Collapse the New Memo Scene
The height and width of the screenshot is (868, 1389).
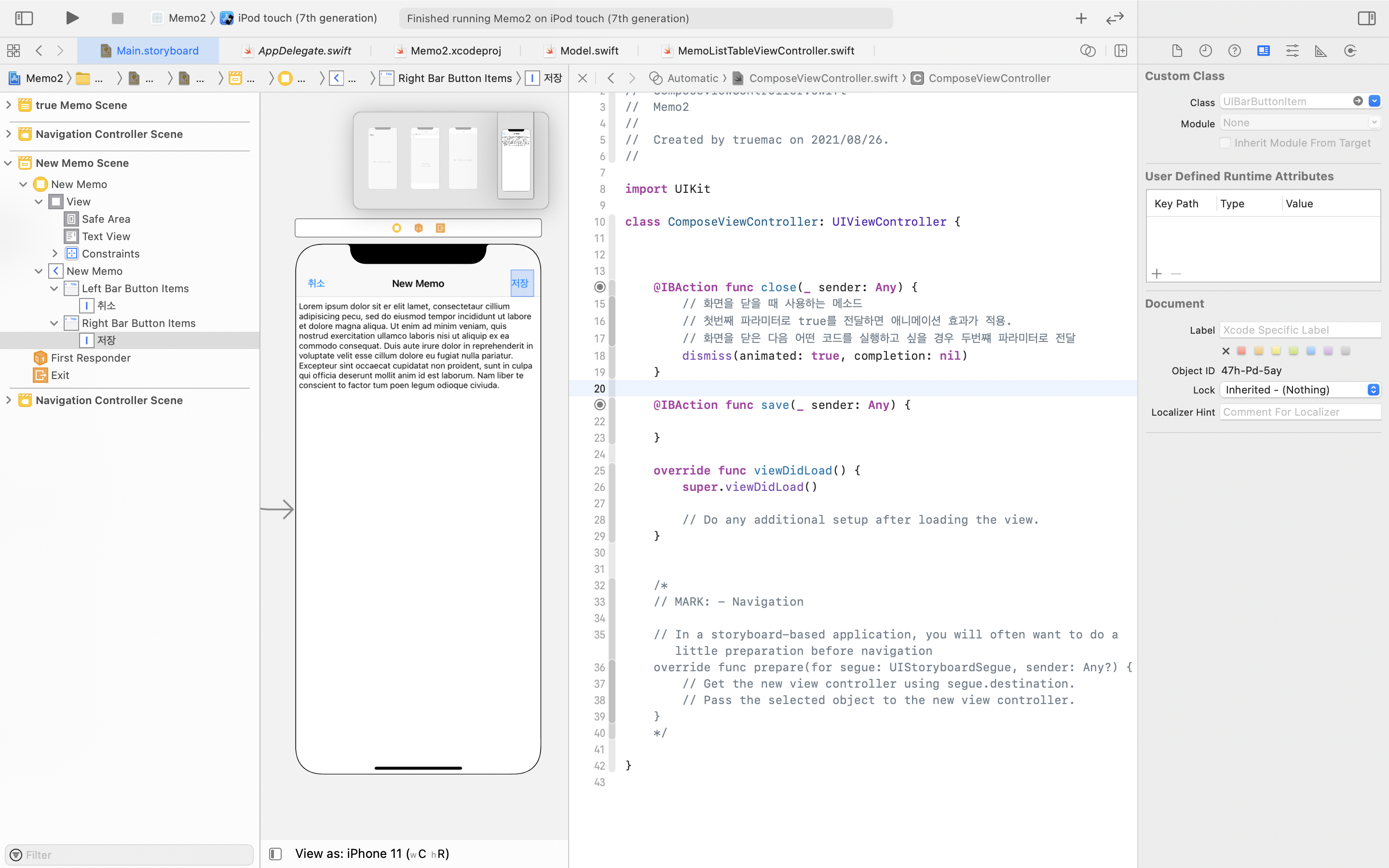click(8, 163)
